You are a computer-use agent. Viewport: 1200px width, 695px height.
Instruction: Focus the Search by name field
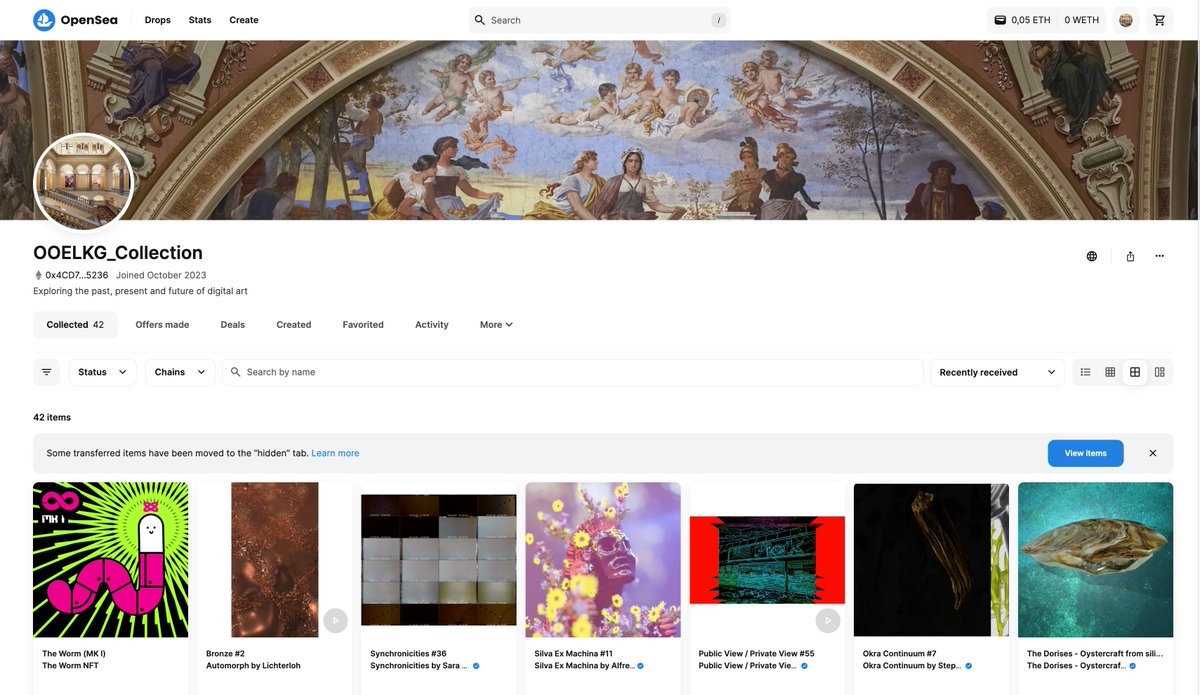coord(572,372)
